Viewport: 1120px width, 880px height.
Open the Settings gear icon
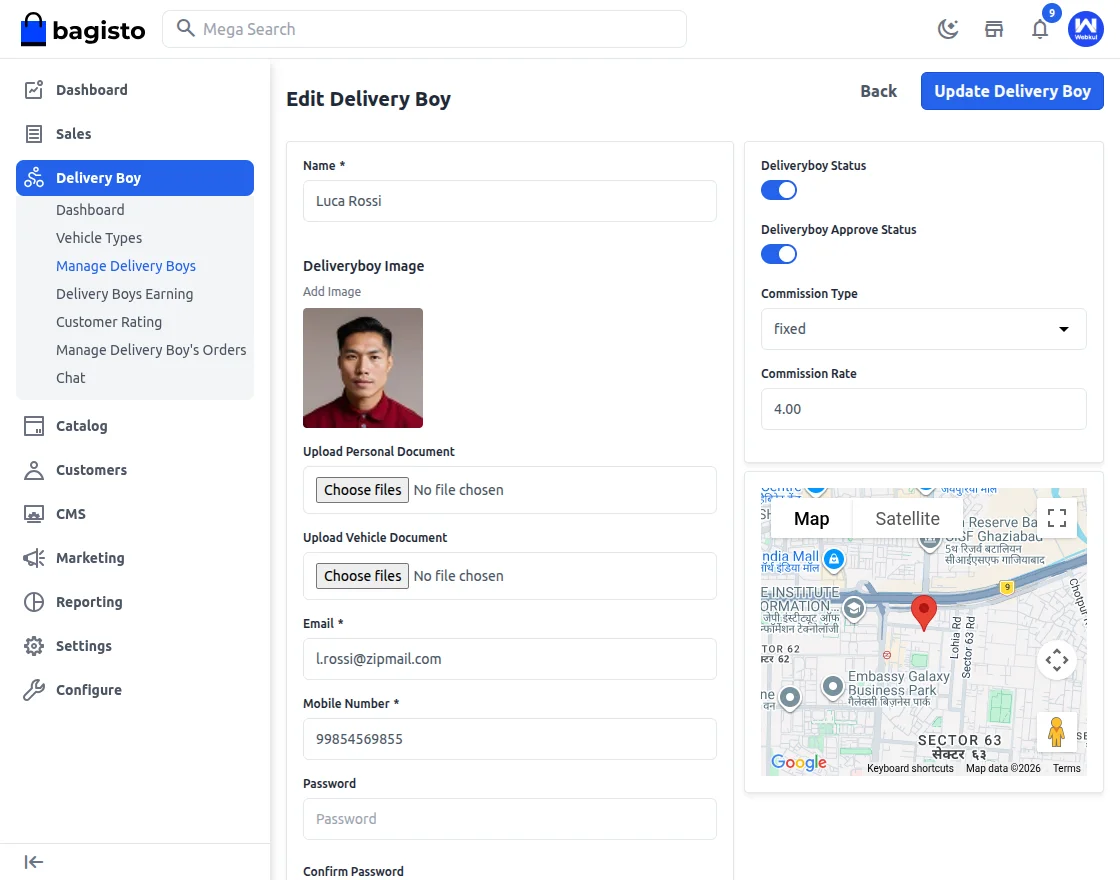(31, 645)
